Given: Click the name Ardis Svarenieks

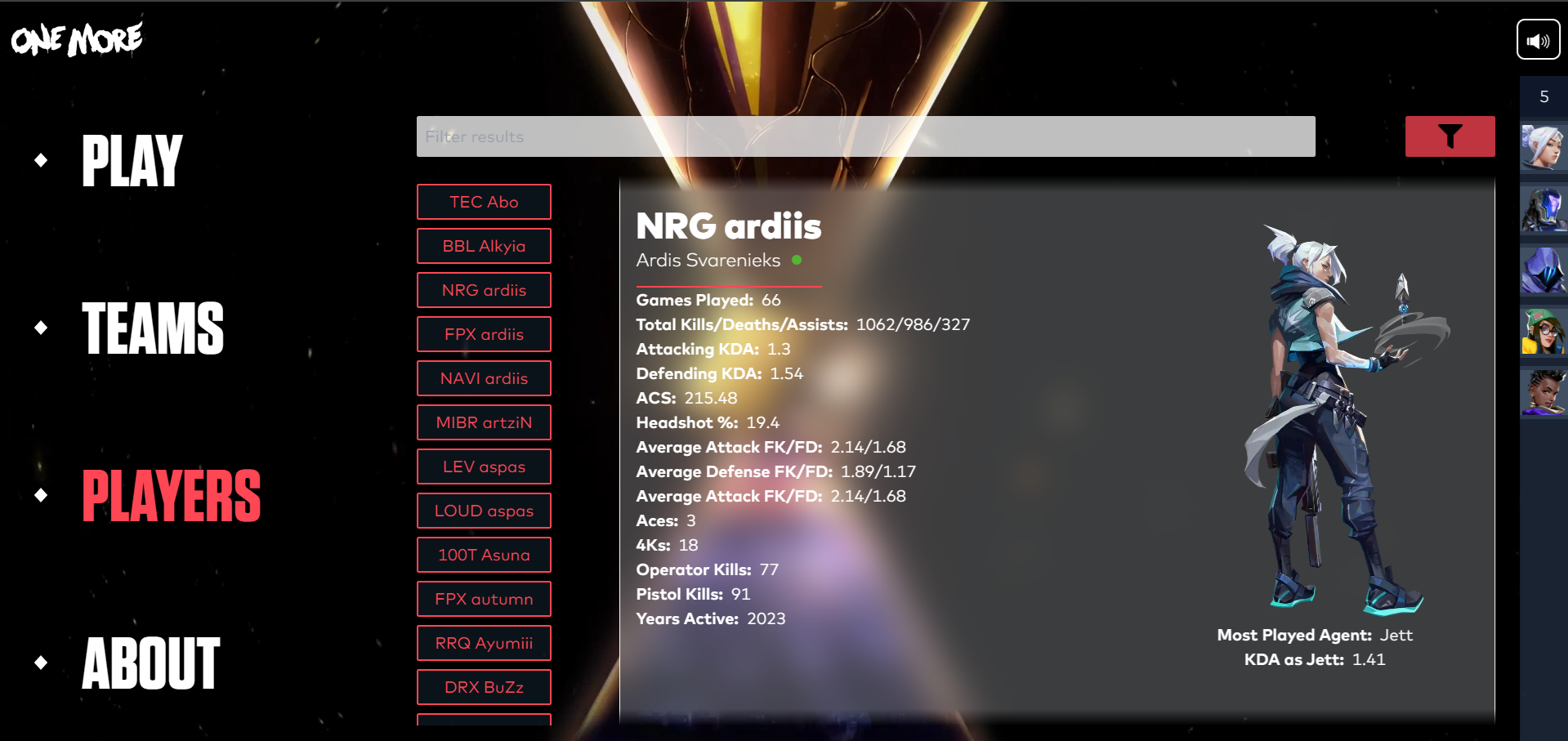Looking at the screenshot, I should (708, 261).
